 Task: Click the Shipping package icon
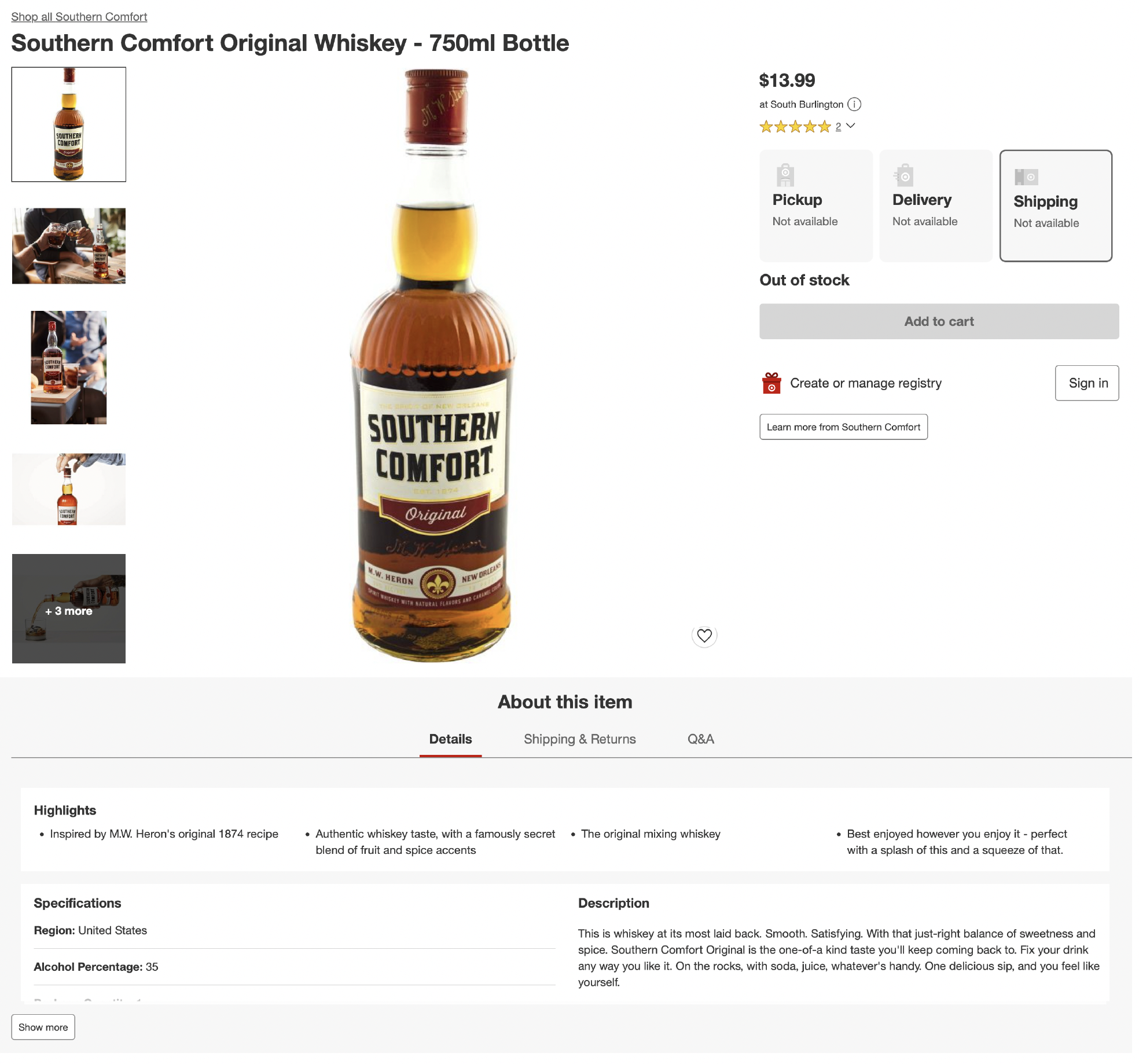(x=1026, y=177)
